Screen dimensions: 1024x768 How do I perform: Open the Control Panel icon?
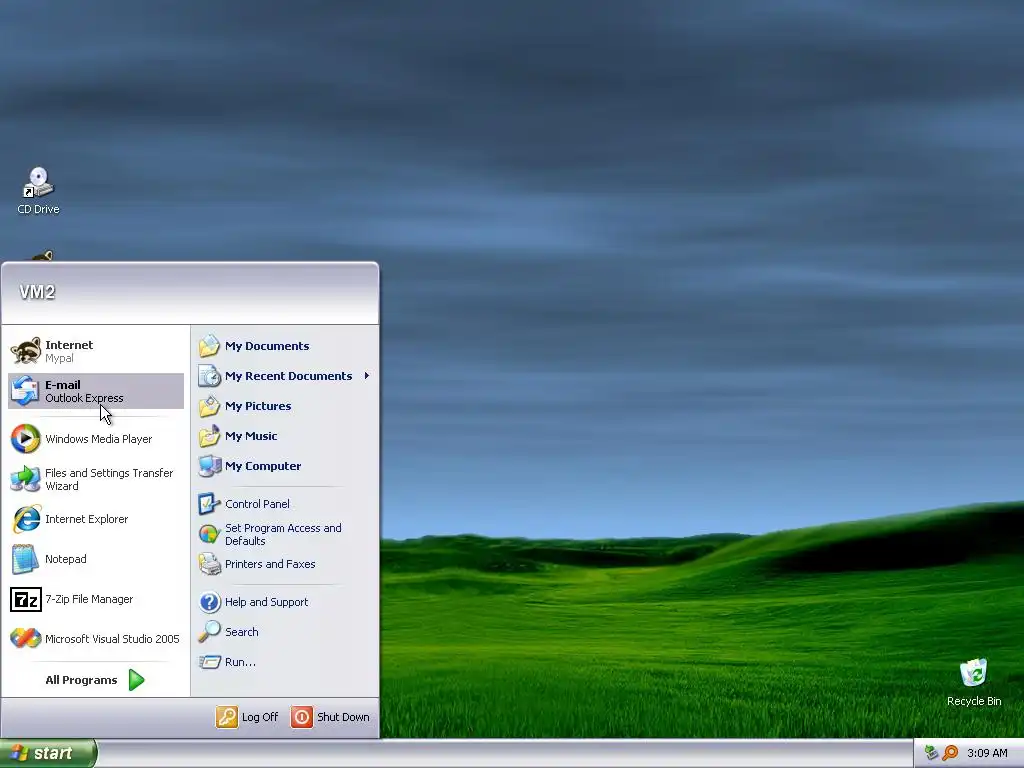pyautogui.click(x=210, y=504)
